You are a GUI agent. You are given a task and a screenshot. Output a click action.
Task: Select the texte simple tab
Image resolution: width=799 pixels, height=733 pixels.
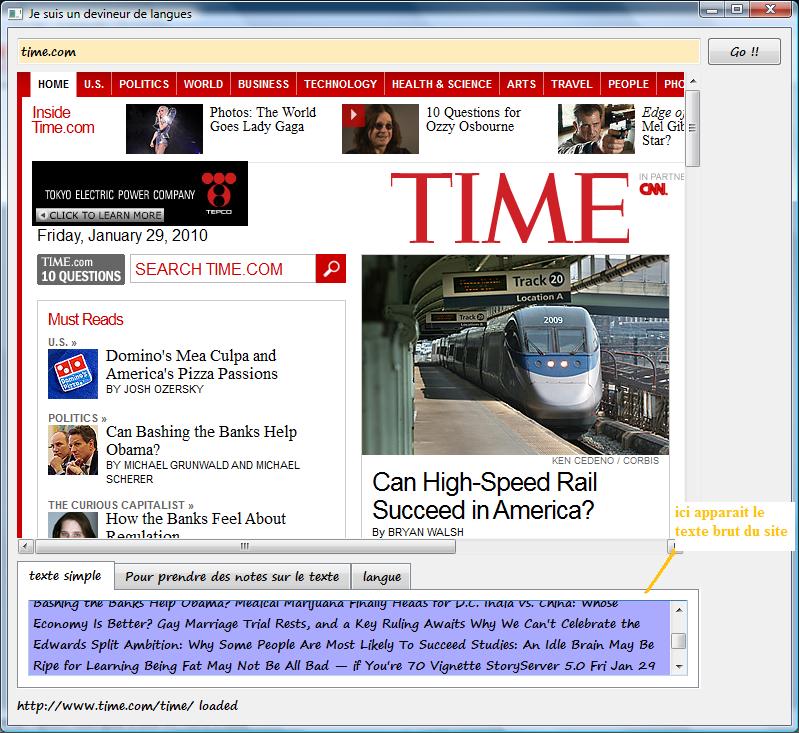pos(65,576)
